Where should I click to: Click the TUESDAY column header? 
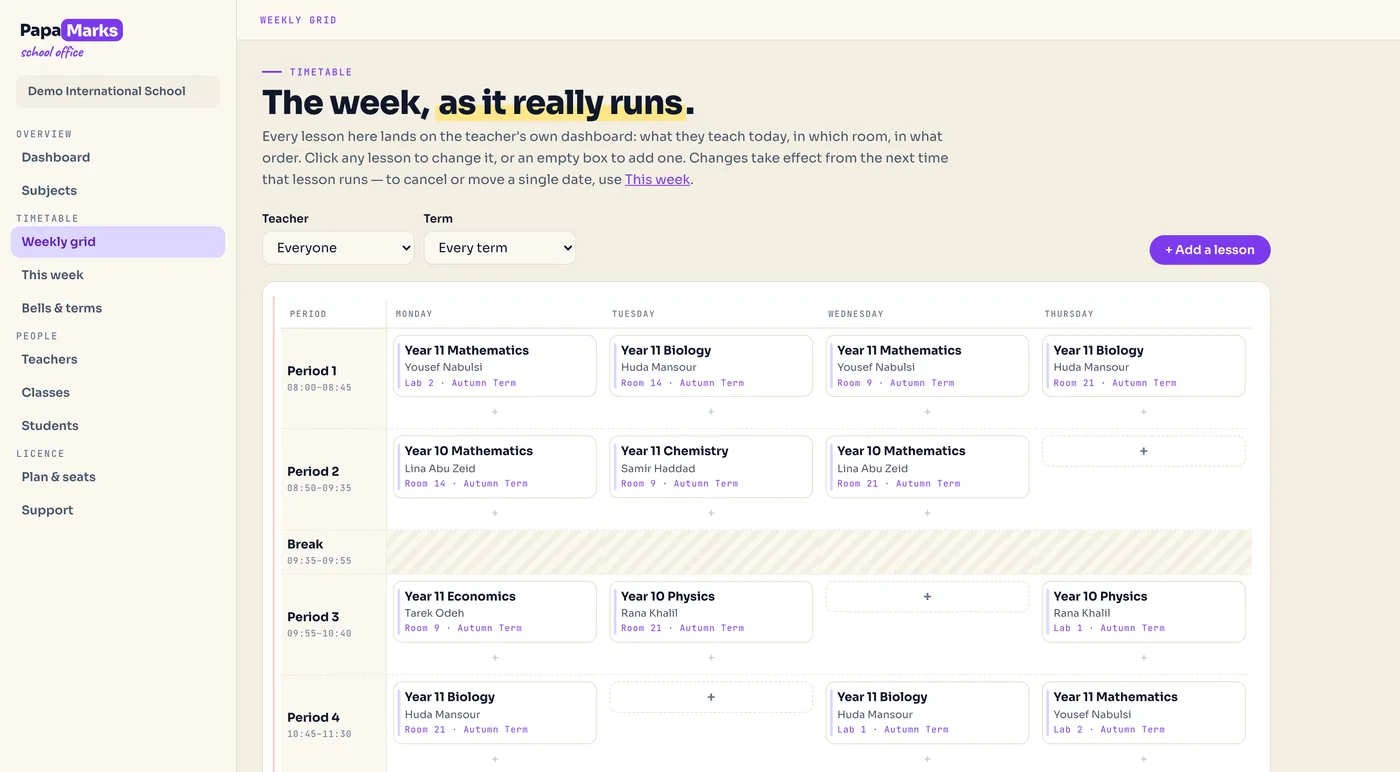click(633, 314)
